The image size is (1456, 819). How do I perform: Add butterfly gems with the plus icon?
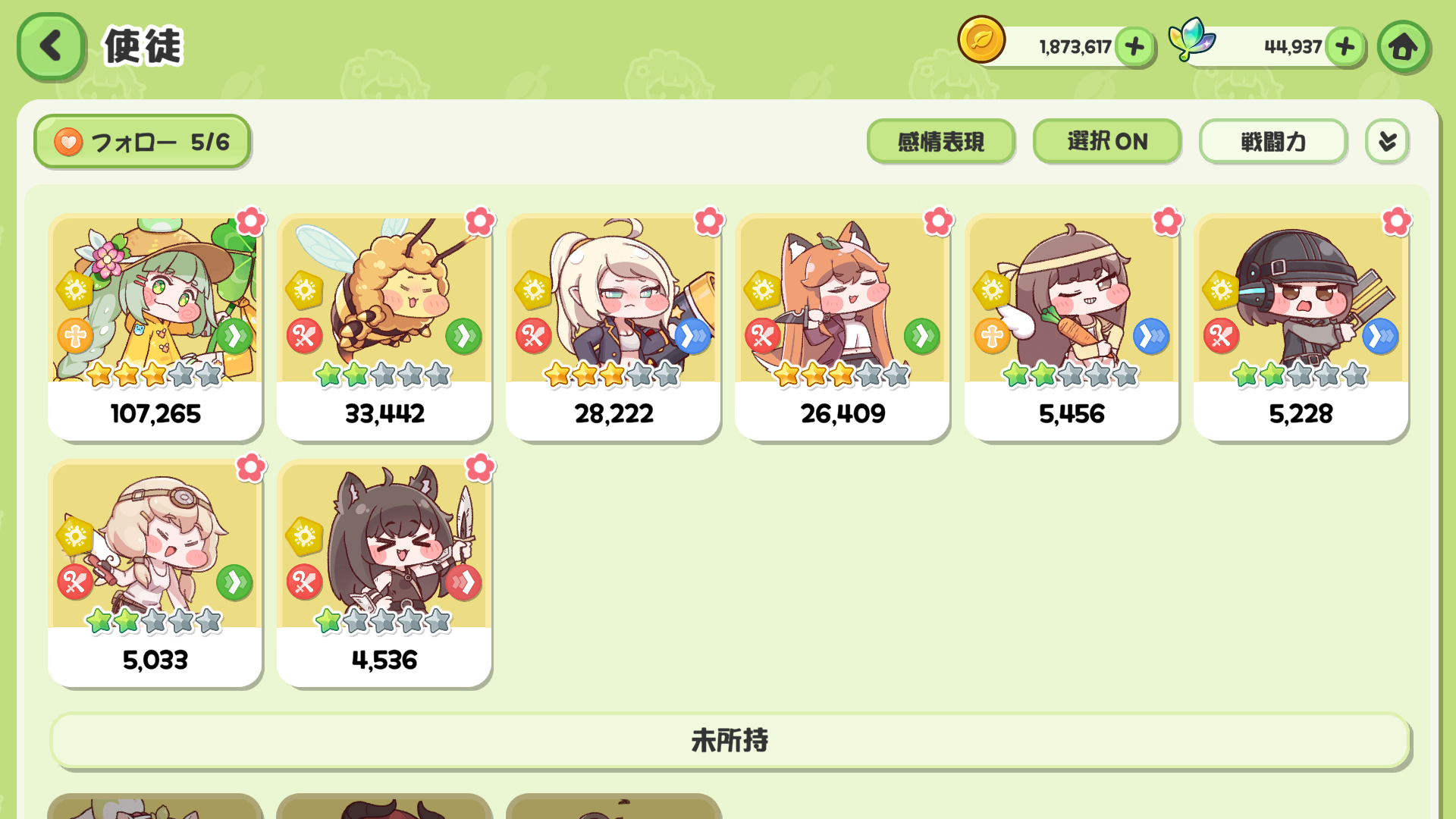[1345, 47]
